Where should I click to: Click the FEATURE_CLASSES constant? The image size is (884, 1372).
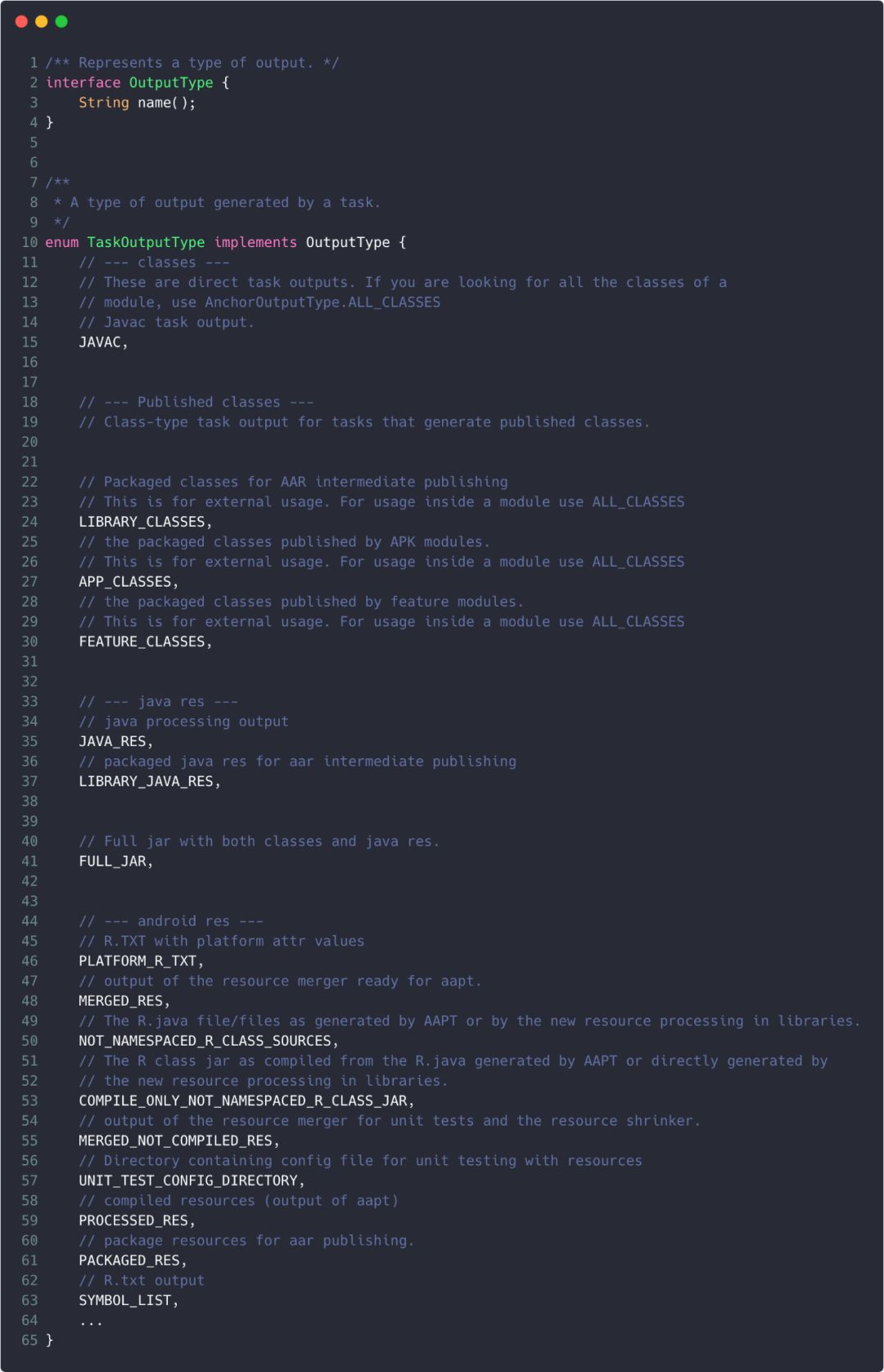[142, 641]
